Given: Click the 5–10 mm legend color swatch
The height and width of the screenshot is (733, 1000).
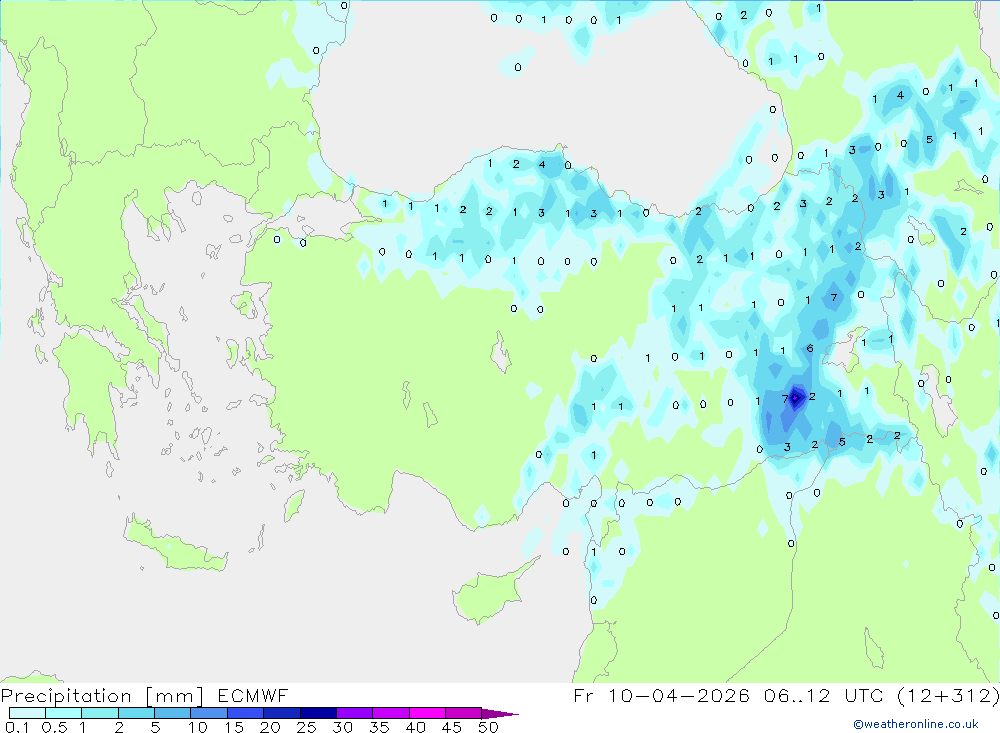Looking at the screenshot, I should tap(173, 713).
